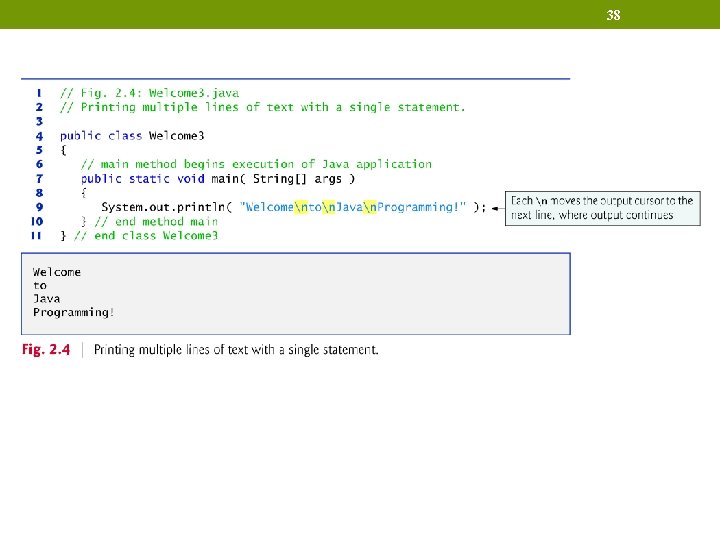Click line number 4

pos(39,136)
